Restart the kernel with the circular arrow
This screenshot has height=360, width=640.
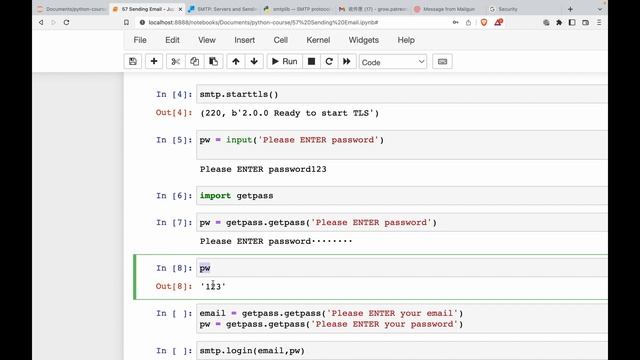pos(329,62)
